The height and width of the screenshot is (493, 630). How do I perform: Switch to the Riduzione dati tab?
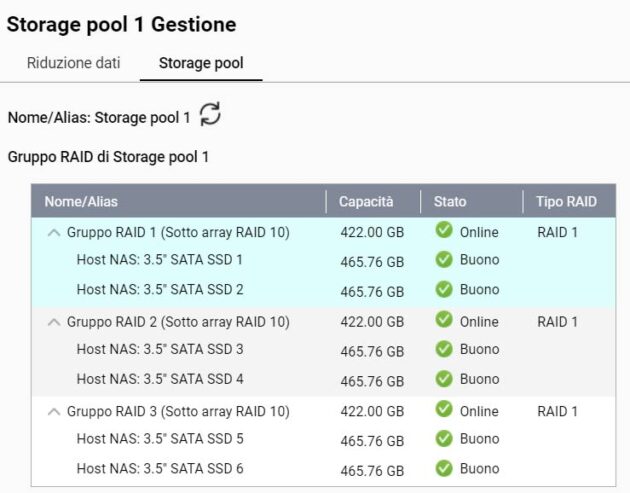coord(73,63)
